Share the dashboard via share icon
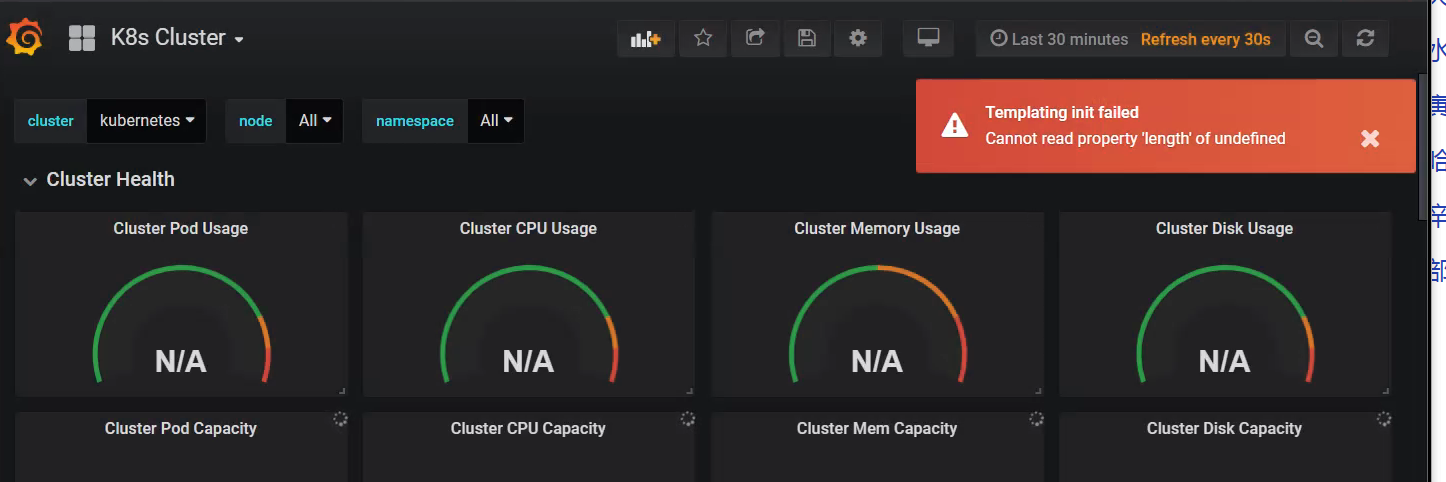 point(755,39)
